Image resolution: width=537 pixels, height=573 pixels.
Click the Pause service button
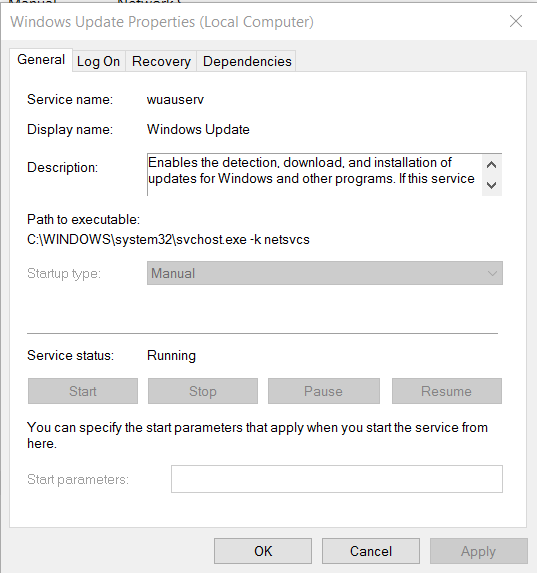coord(324,391)
